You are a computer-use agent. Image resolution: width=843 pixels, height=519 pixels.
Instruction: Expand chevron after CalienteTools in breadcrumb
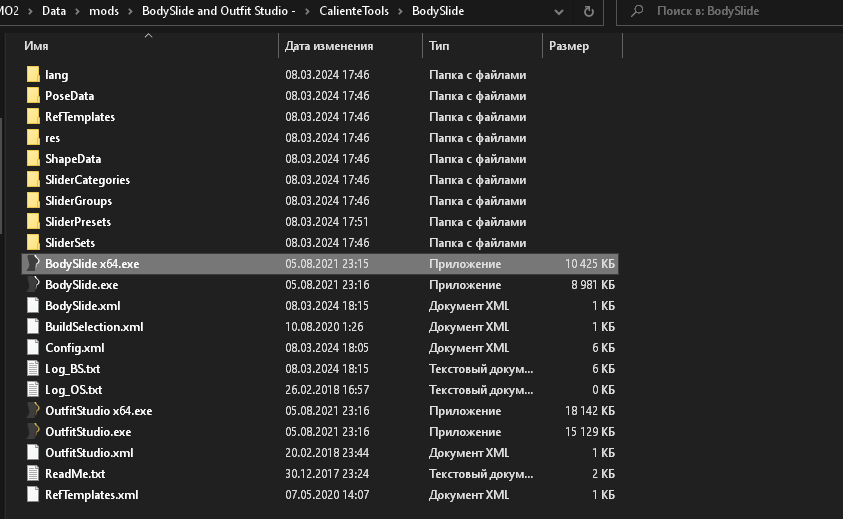tap(401, 11)
